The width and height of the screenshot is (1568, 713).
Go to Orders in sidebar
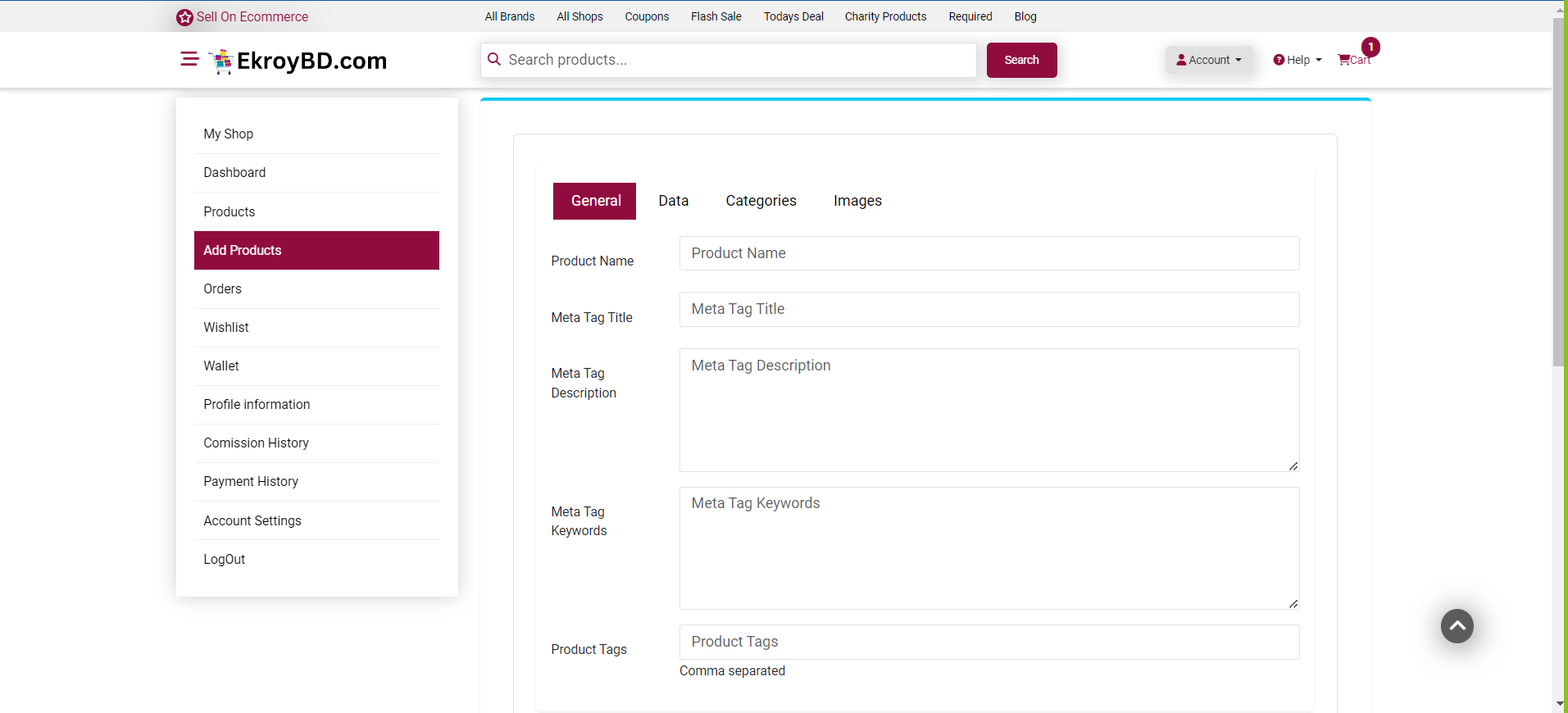point(223,288)
